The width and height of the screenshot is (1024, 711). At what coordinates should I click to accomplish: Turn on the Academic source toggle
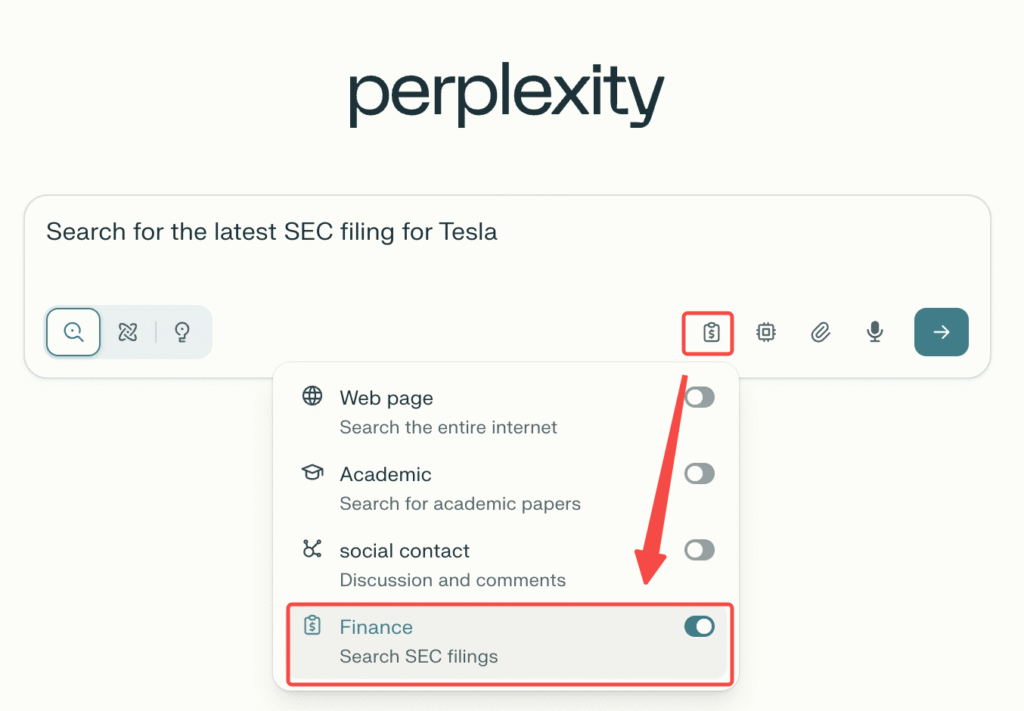click(699, 474)
